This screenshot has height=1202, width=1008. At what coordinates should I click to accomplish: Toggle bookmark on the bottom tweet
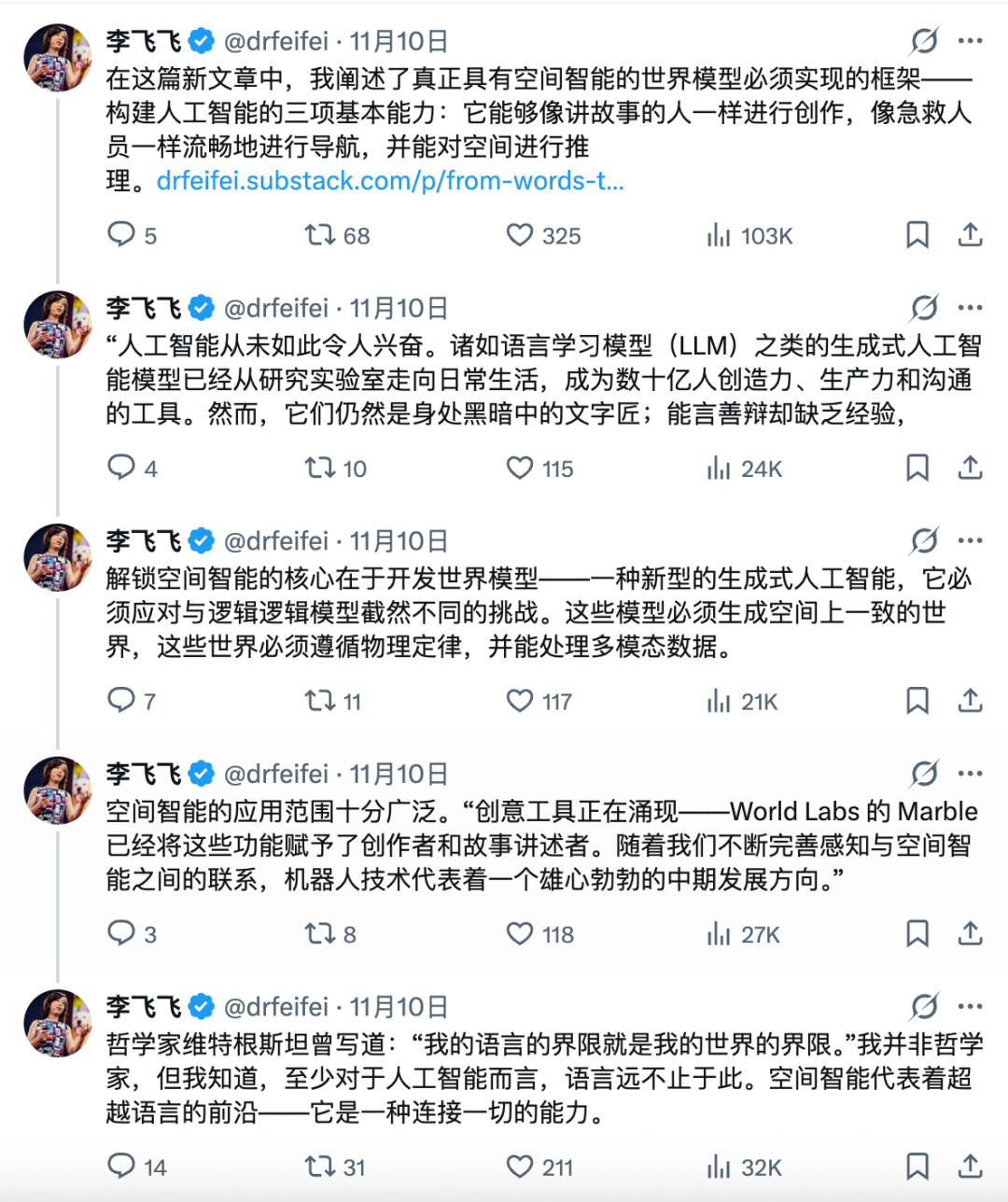tap(918, 1167)
